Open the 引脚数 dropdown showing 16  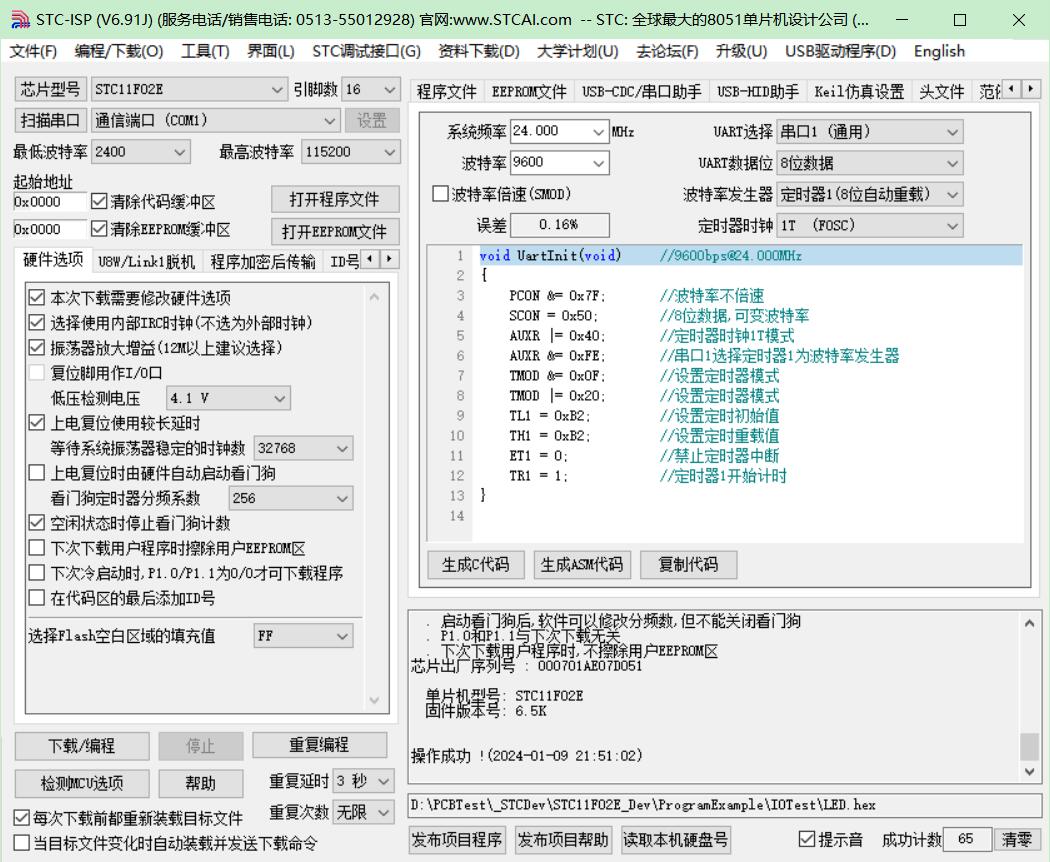(371, 89)
